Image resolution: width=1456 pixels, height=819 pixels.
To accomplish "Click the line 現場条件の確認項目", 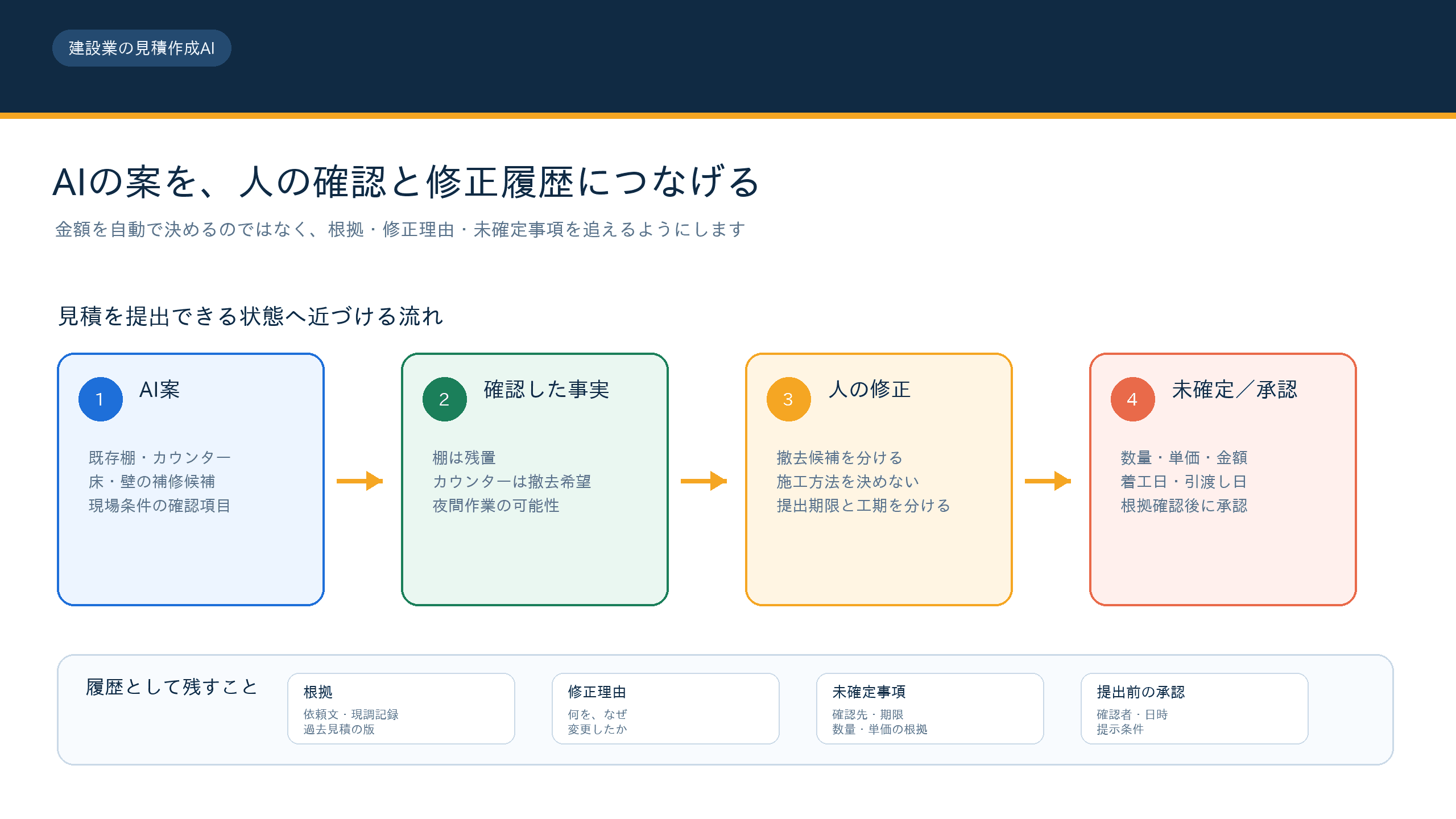I will [x=160, y=506].
